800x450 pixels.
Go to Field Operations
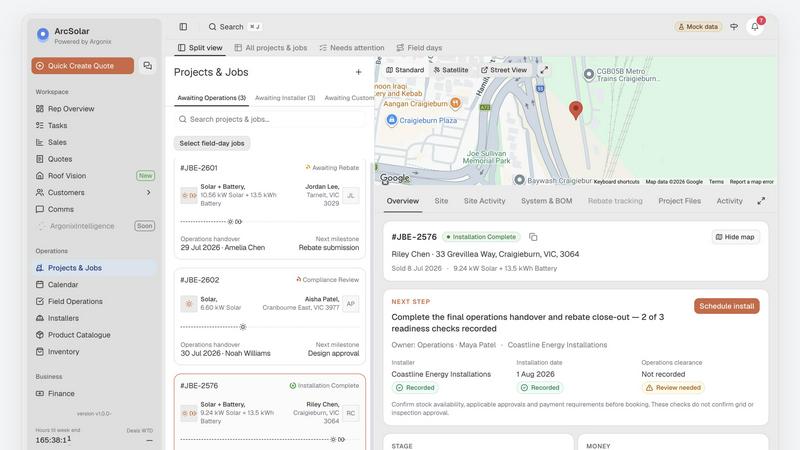(x=92, y=302)
